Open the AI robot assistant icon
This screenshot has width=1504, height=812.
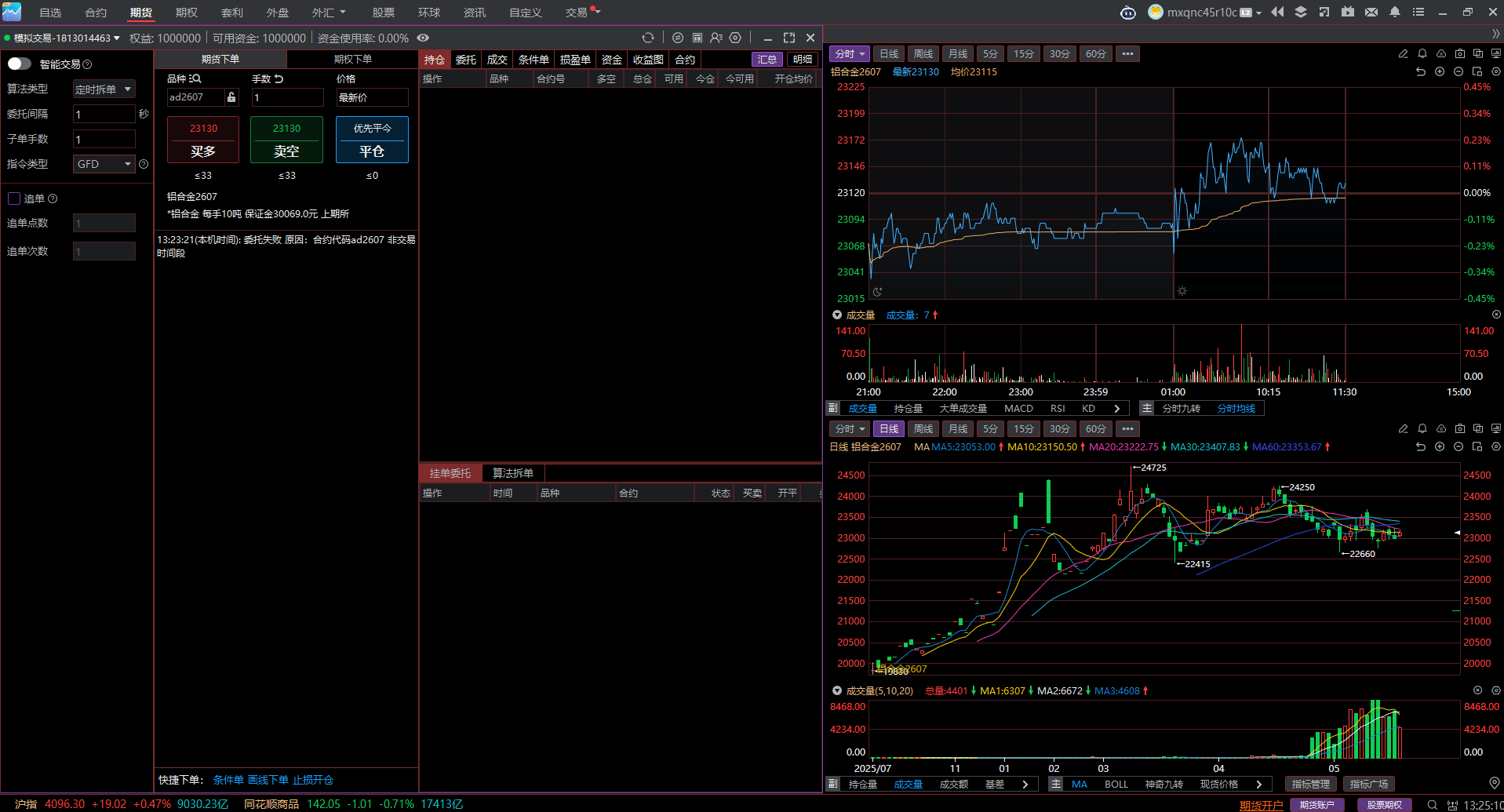tap(1127, 13)
